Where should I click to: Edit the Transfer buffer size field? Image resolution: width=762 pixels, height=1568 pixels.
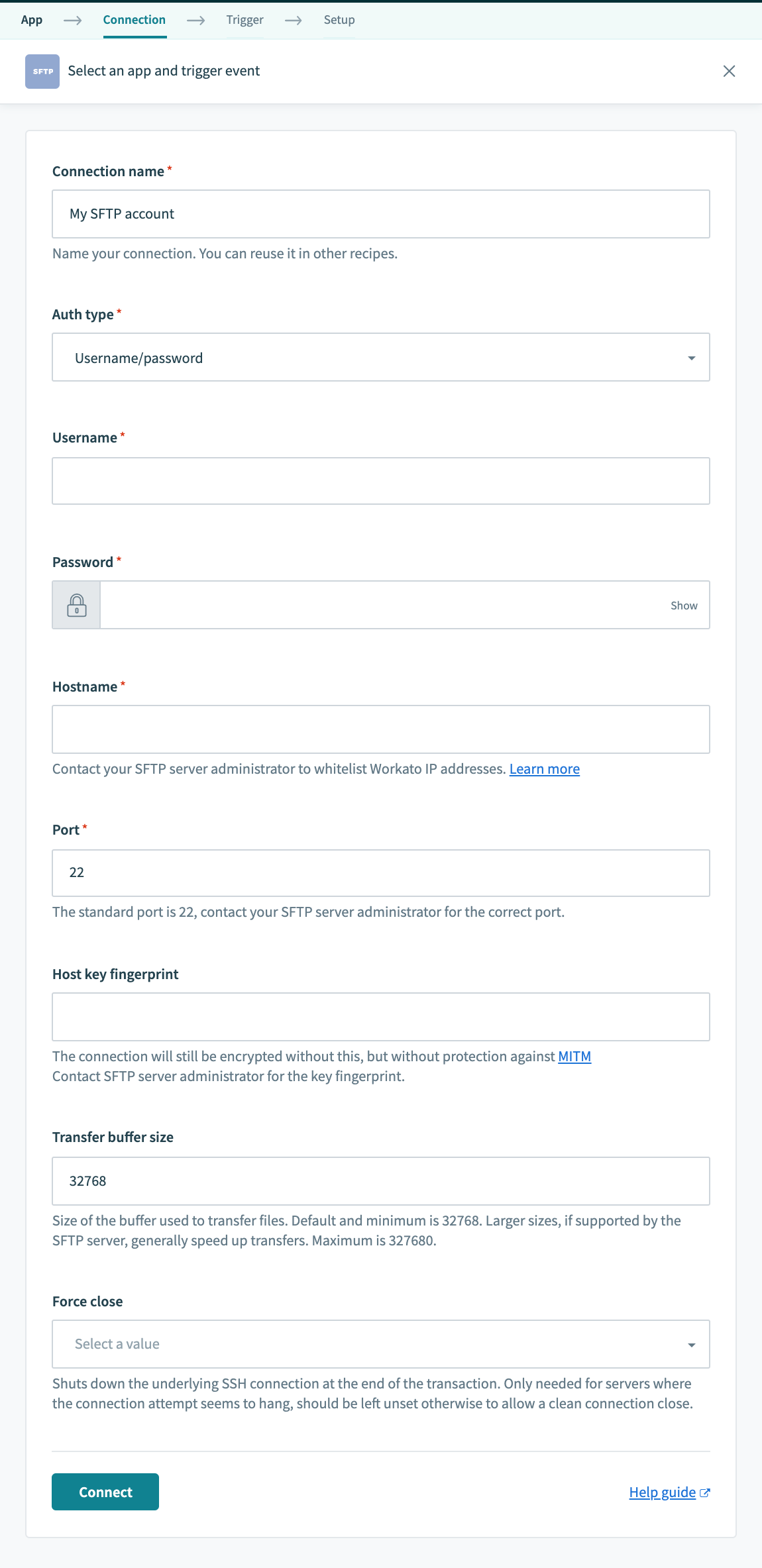pyautogui.click(x=381, y=1181)
